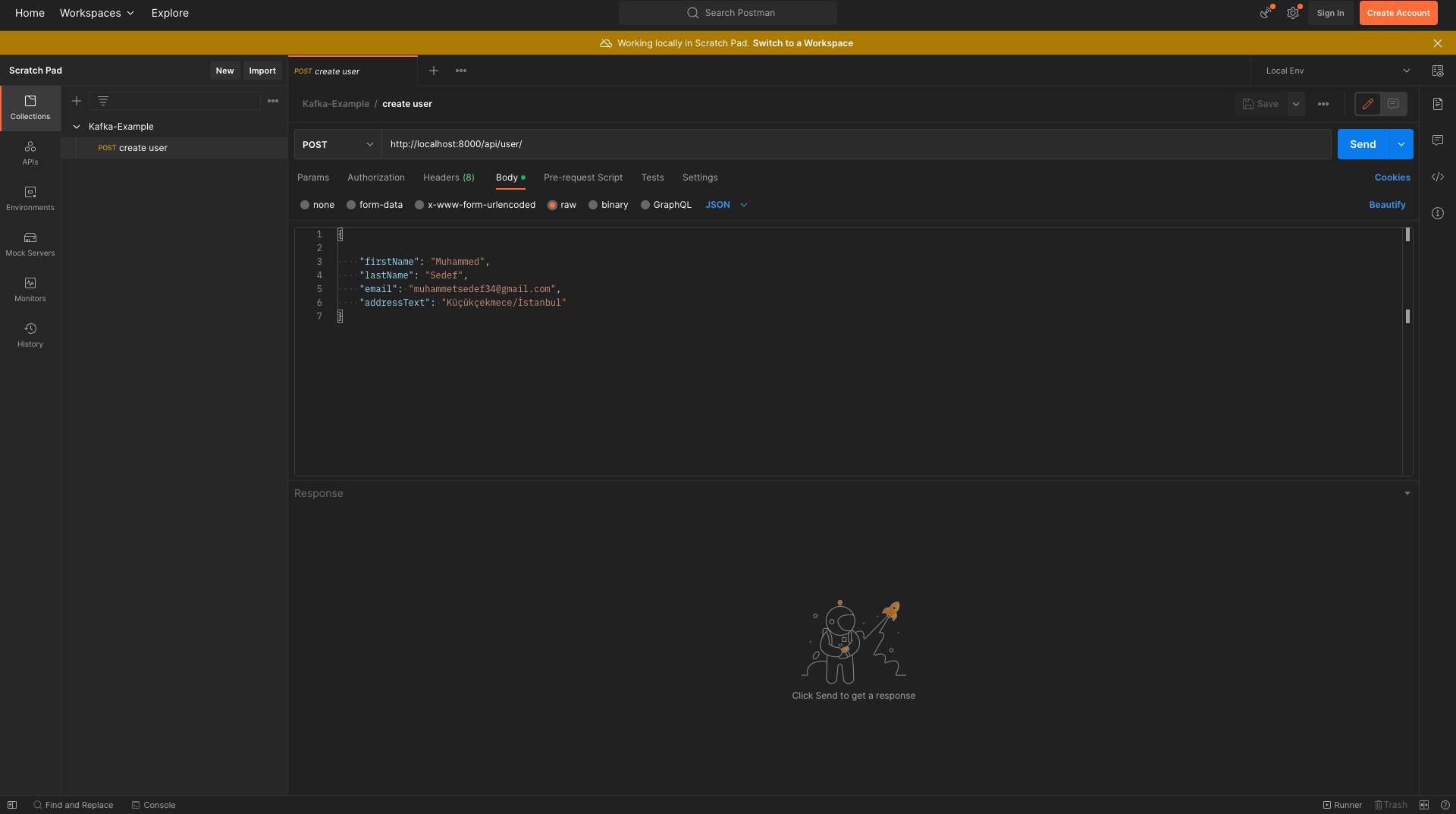
Task: Open the Workspaces dropdown
Action: [x=97, y=13]
